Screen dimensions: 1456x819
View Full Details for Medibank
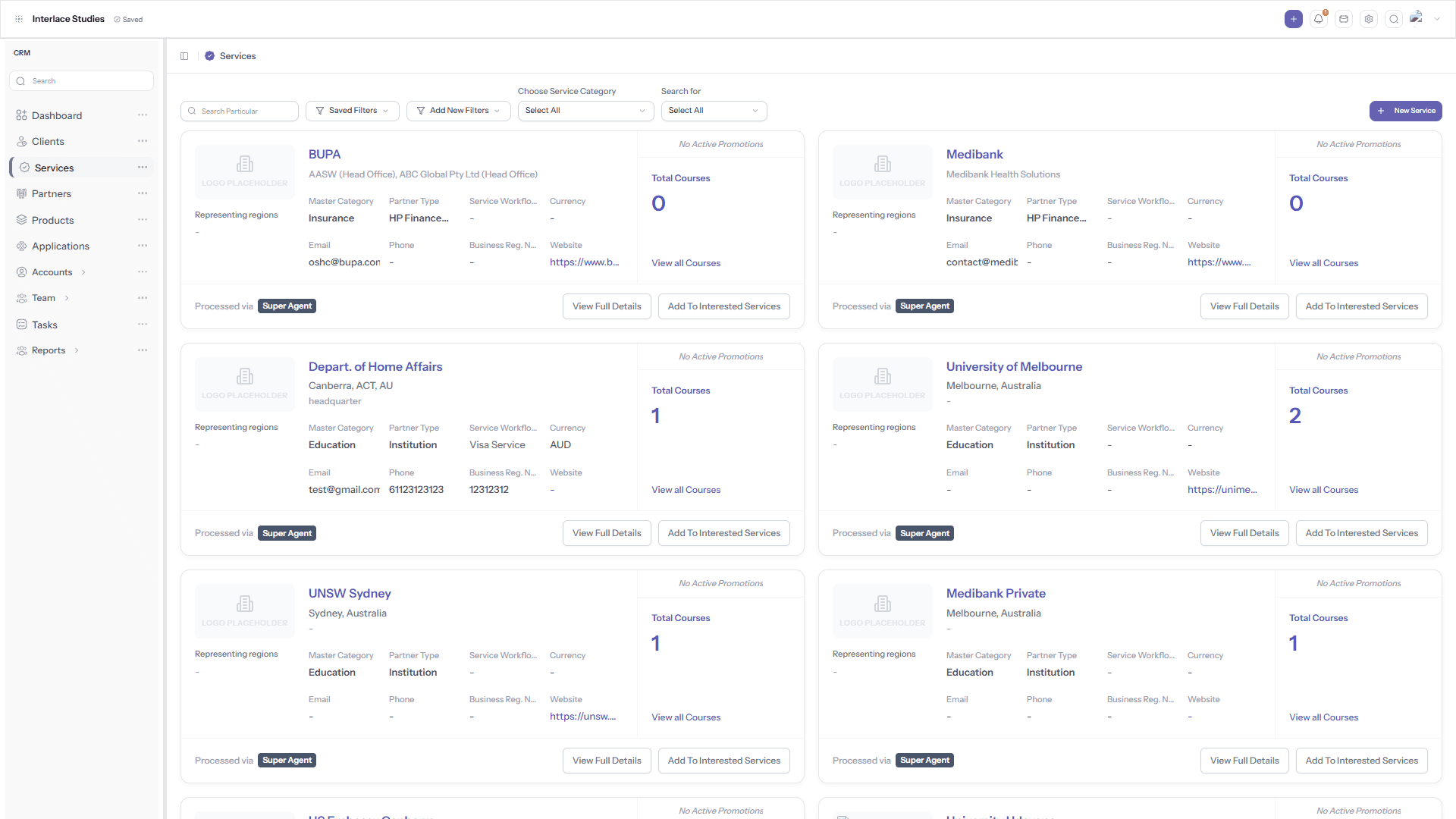click(1244, 306)
